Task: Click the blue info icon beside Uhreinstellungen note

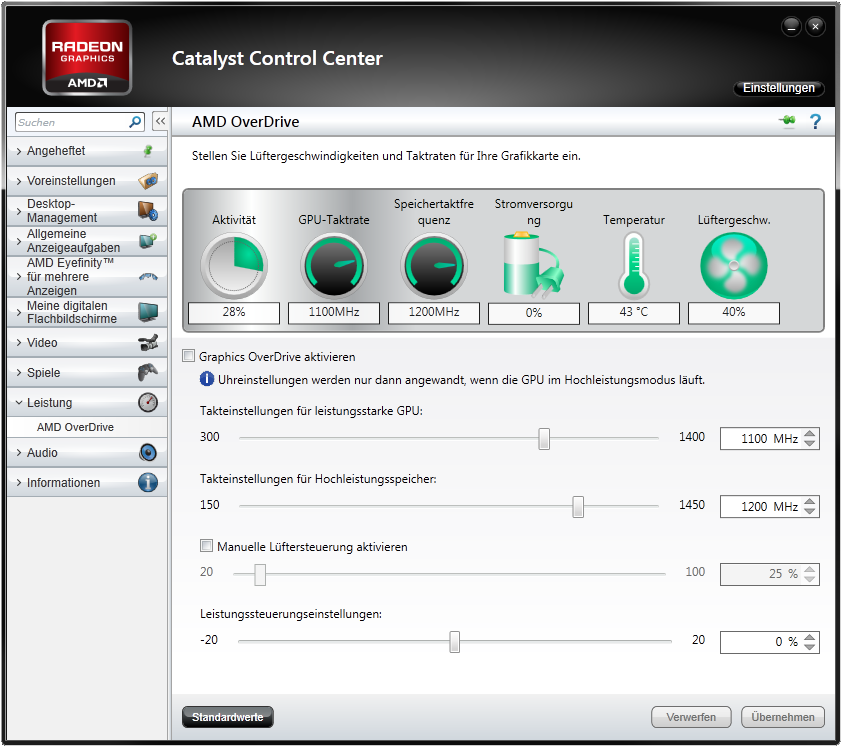Action: (x=207, y=379)
